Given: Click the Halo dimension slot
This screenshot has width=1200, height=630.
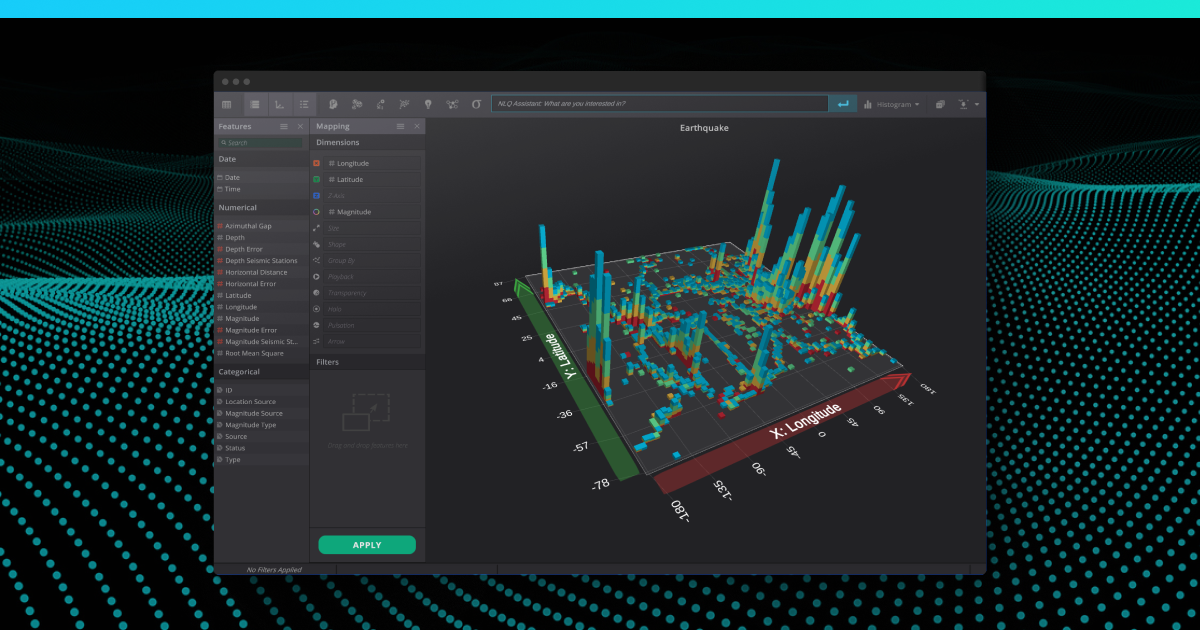Looking at the screenshot, I should 372,309.
